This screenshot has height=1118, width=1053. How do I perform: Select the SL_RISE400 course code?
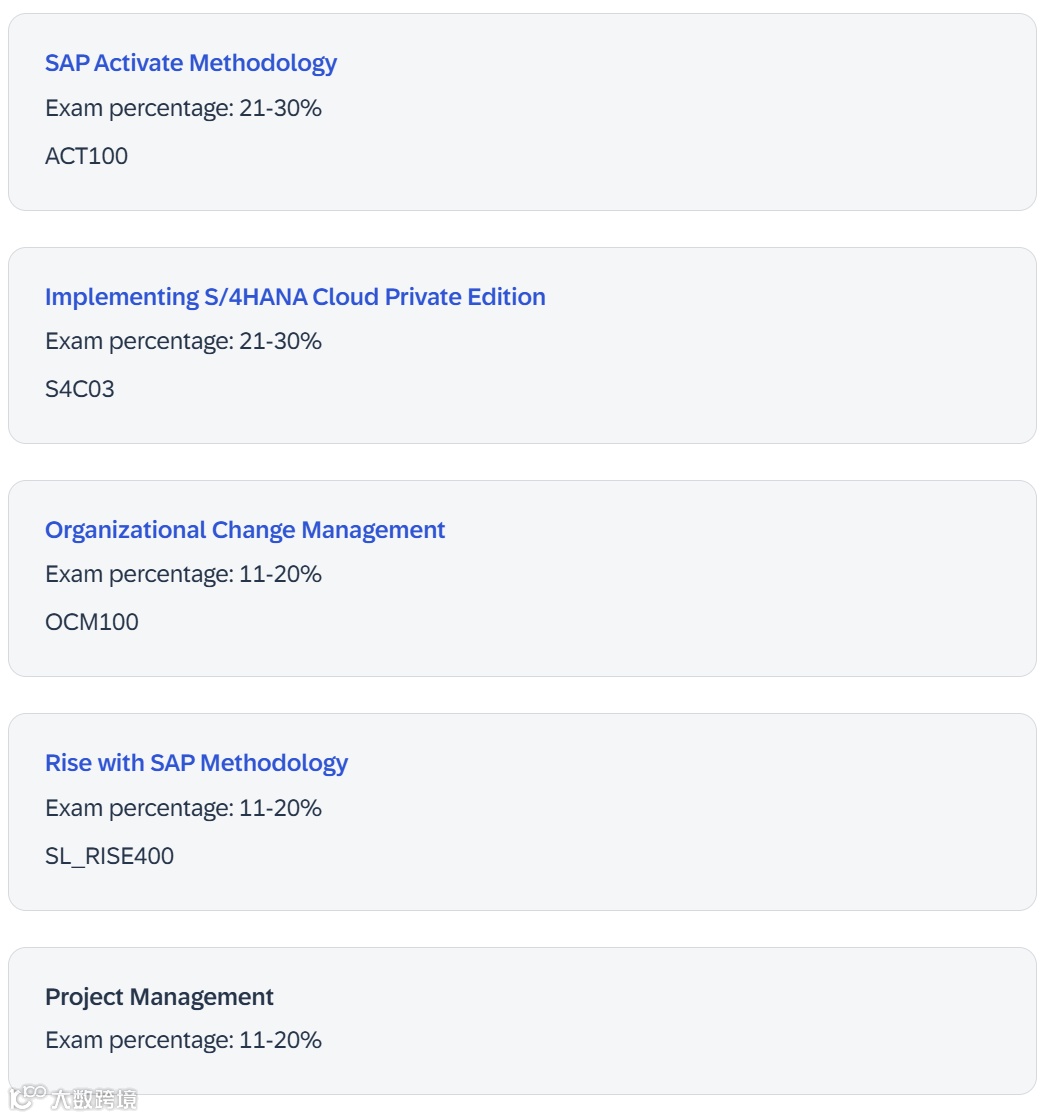point(109,856)
